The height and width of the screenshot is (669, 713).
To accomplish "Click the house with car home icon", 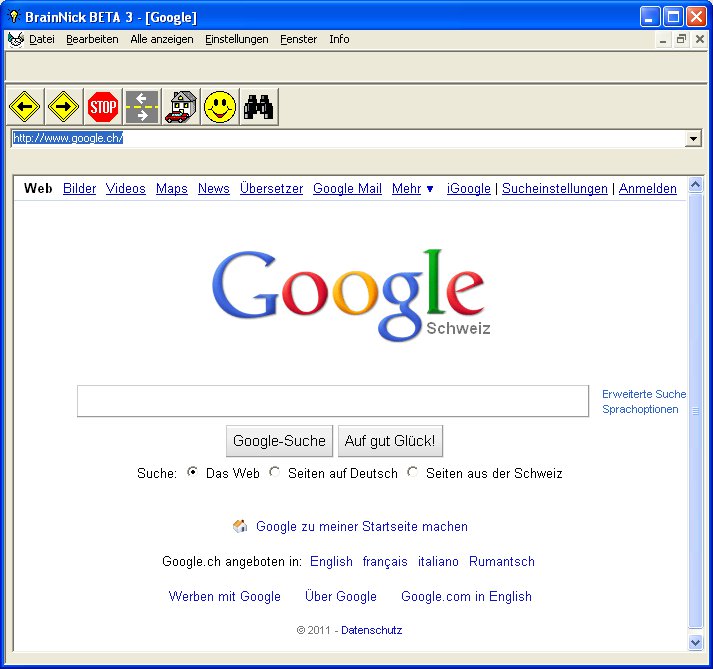I will 181,107.
